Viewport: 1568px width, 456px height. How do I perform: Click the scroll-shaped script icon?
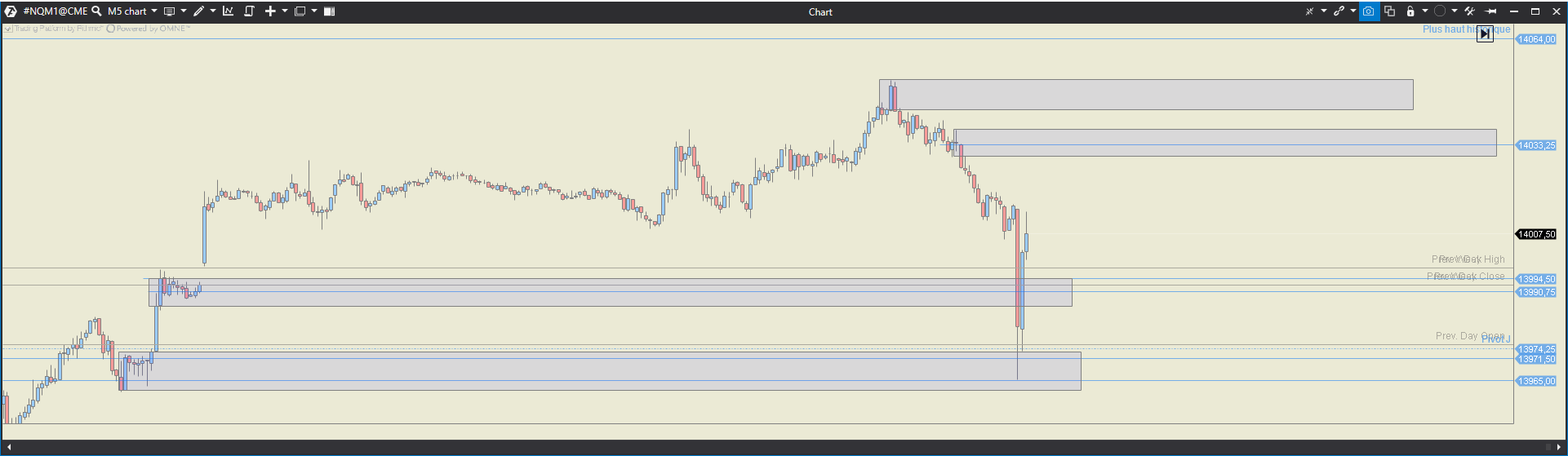click(249, 11)
